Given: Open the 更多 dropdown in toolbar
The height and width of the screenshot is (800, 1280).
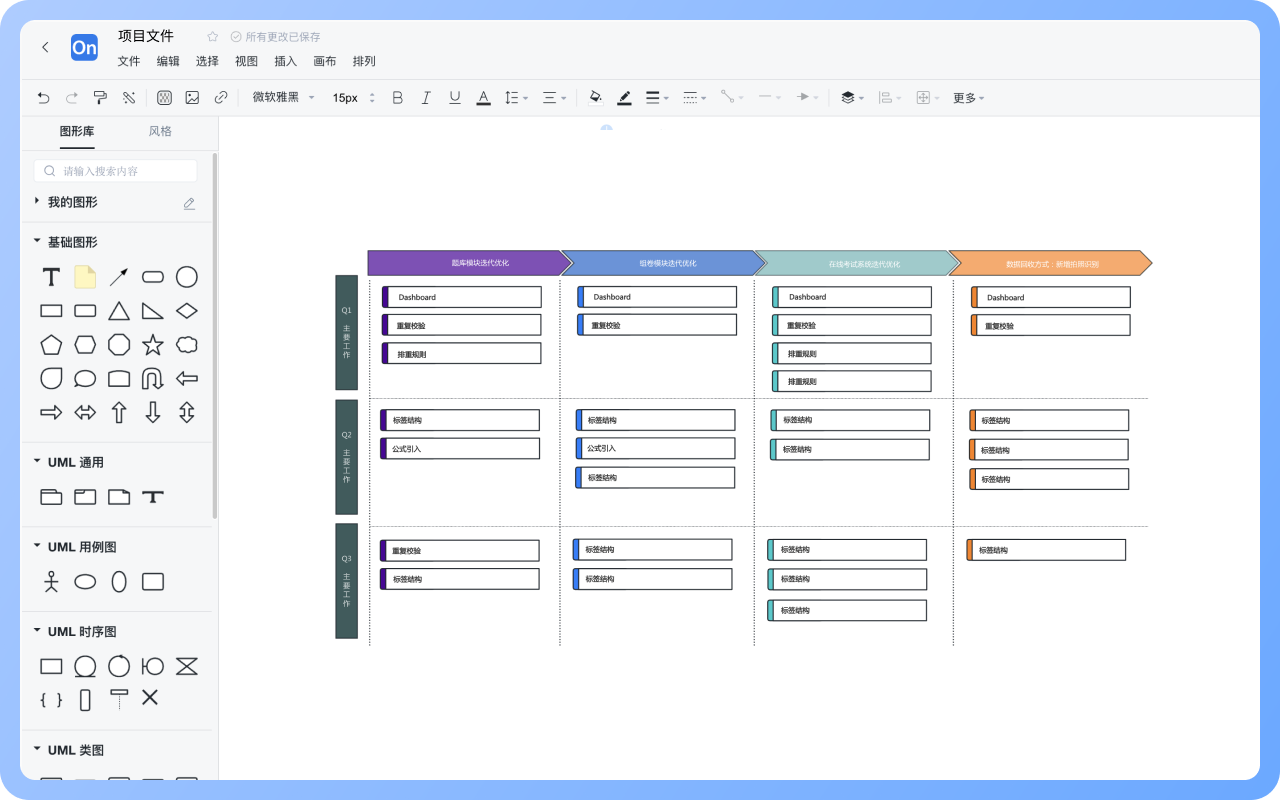Looking at the screenshot, I should [x=968, y=98].
